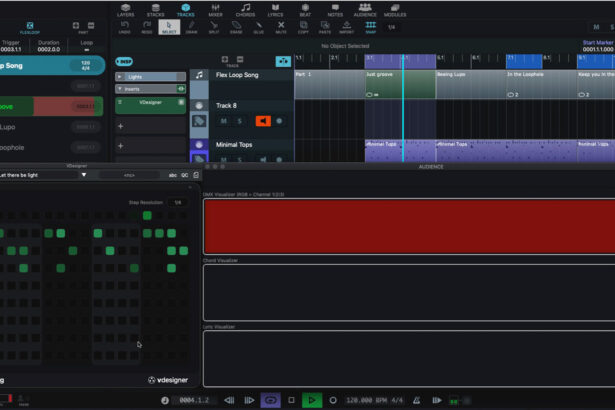Toggle the INSP inspector pill button
This screenshot has width=615, height=410.
click(x=124, y=62)
